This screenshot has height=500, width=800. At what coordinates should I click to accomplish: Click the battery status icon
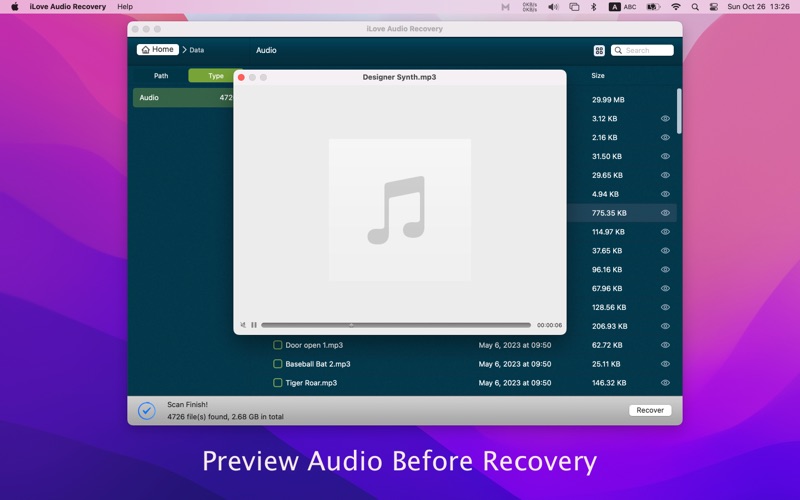pyautogui.click(x=653, y=7)
